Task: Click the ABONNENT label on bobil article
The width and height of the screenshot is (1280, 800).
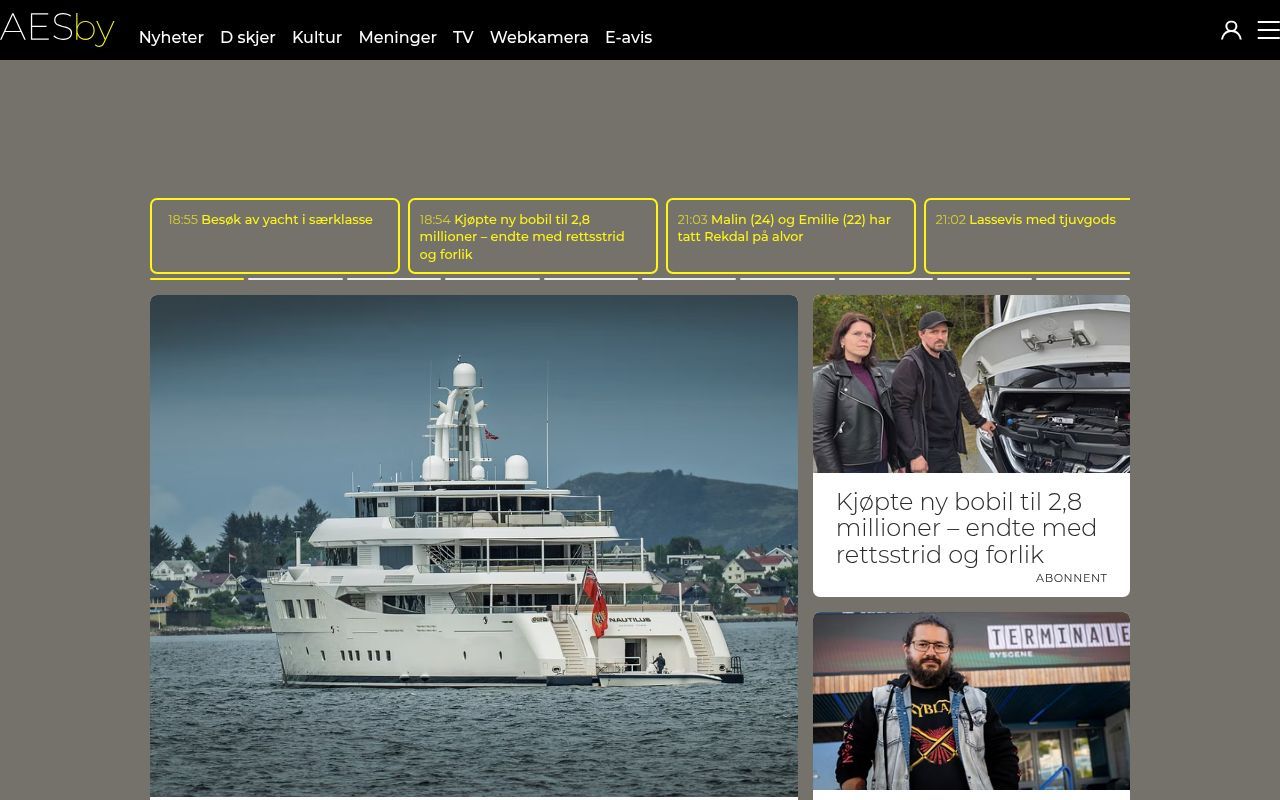Action: (1071, 578)
